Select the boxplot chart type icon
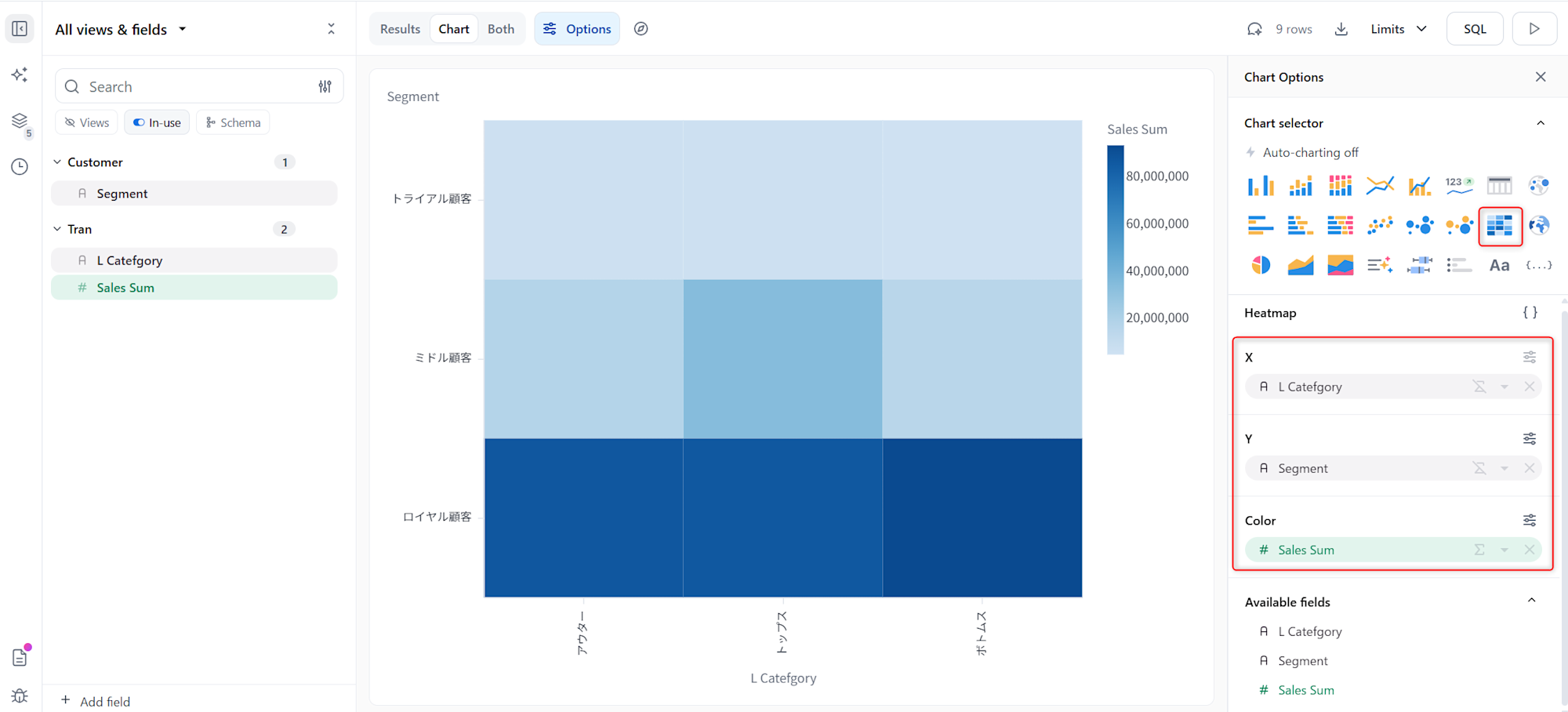Screen dimensions: 1568x712 click(1420, 265)
